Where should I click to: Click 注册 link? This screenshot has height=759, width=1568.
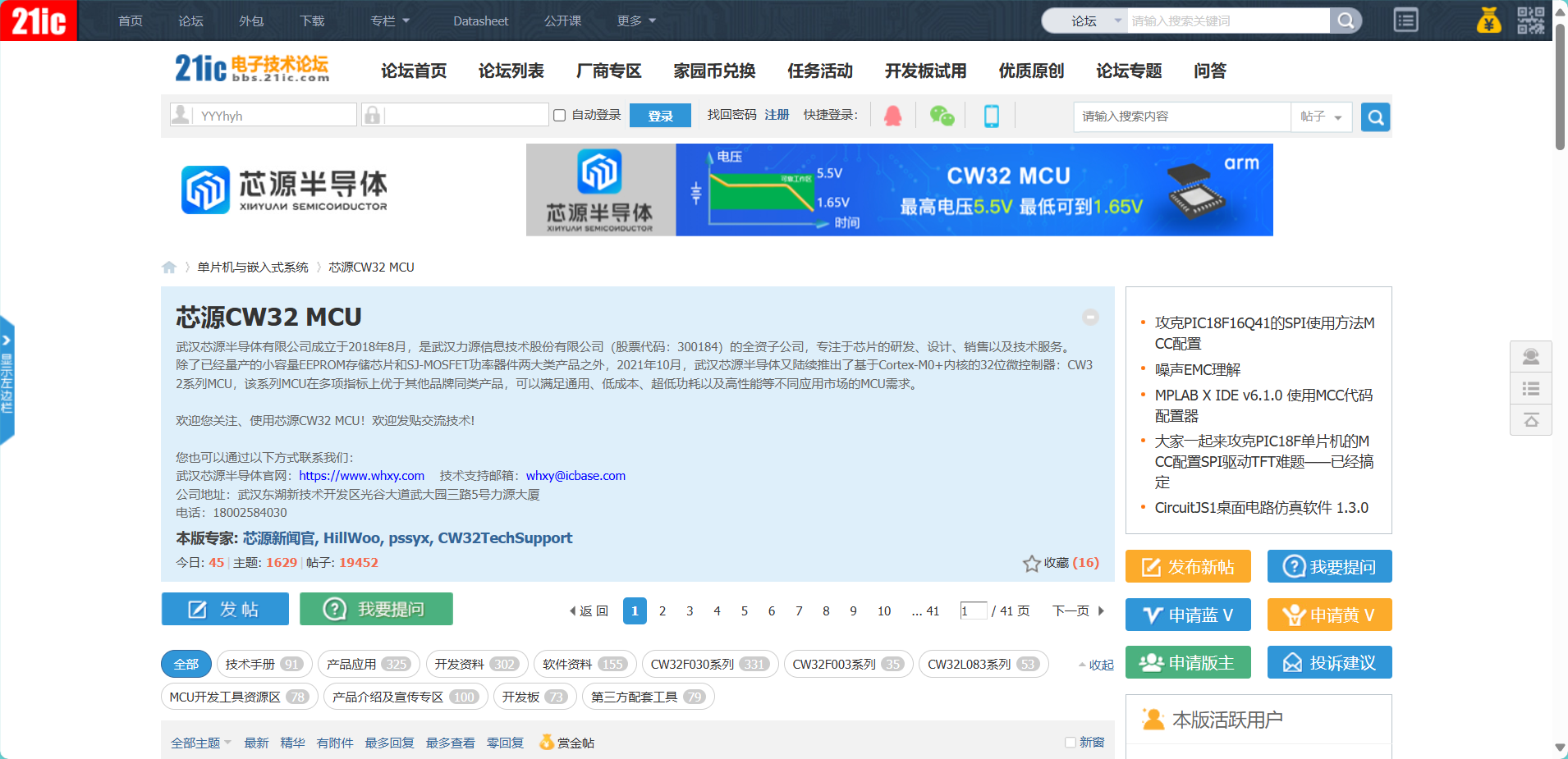777,115
